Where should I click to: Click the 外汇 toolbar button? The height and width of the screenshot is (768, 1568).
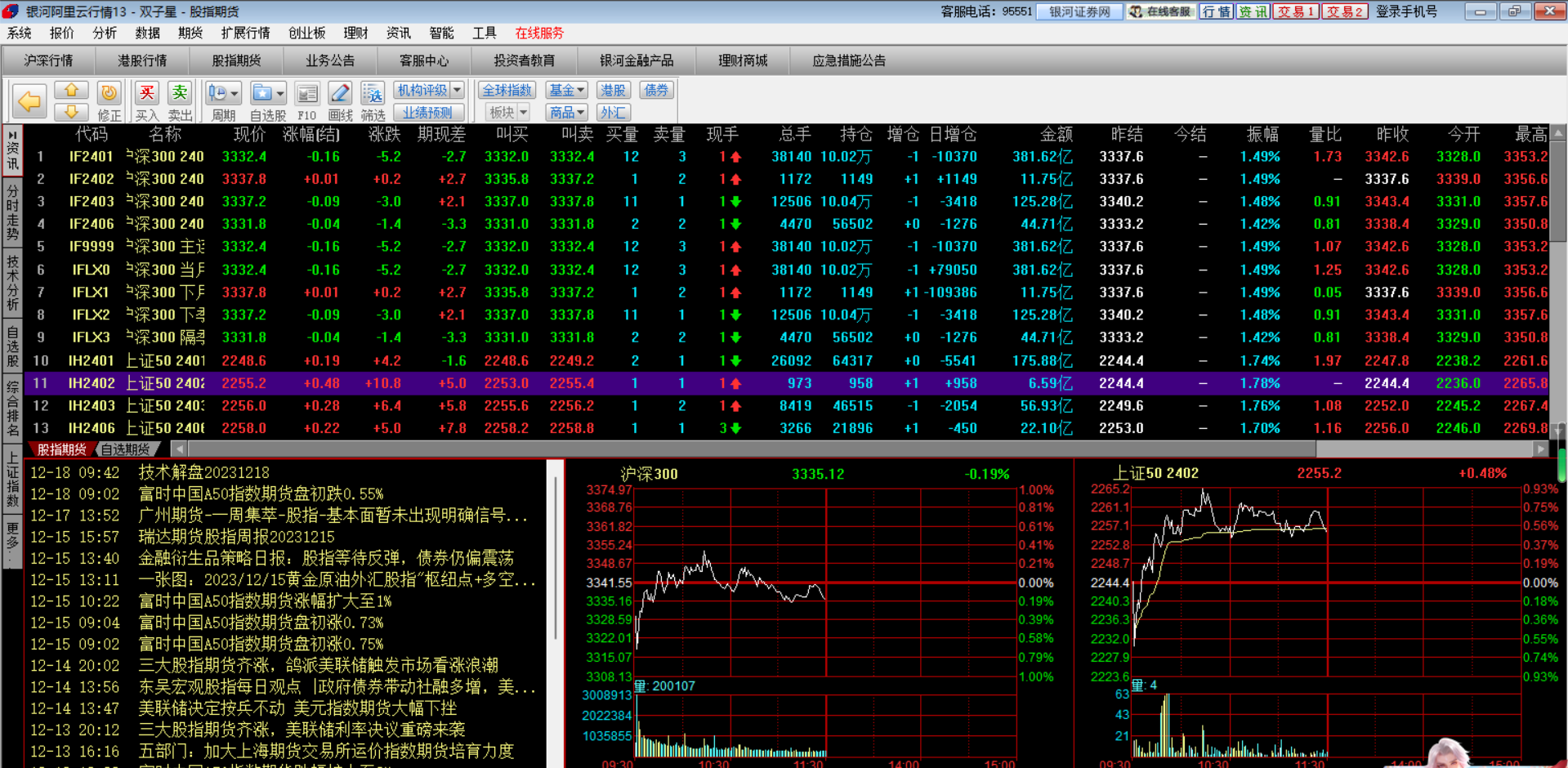613,112
